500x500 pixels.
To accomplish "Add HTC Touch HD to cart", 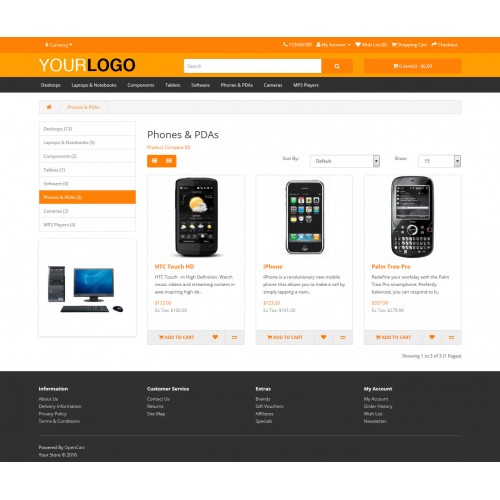I will tap(176, 337).
